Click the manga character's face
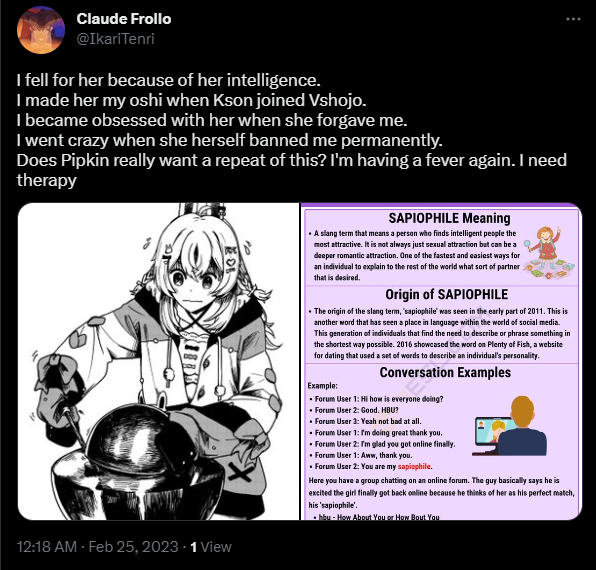This screenshot has width=596, height=570. click(x=193, y=279)
